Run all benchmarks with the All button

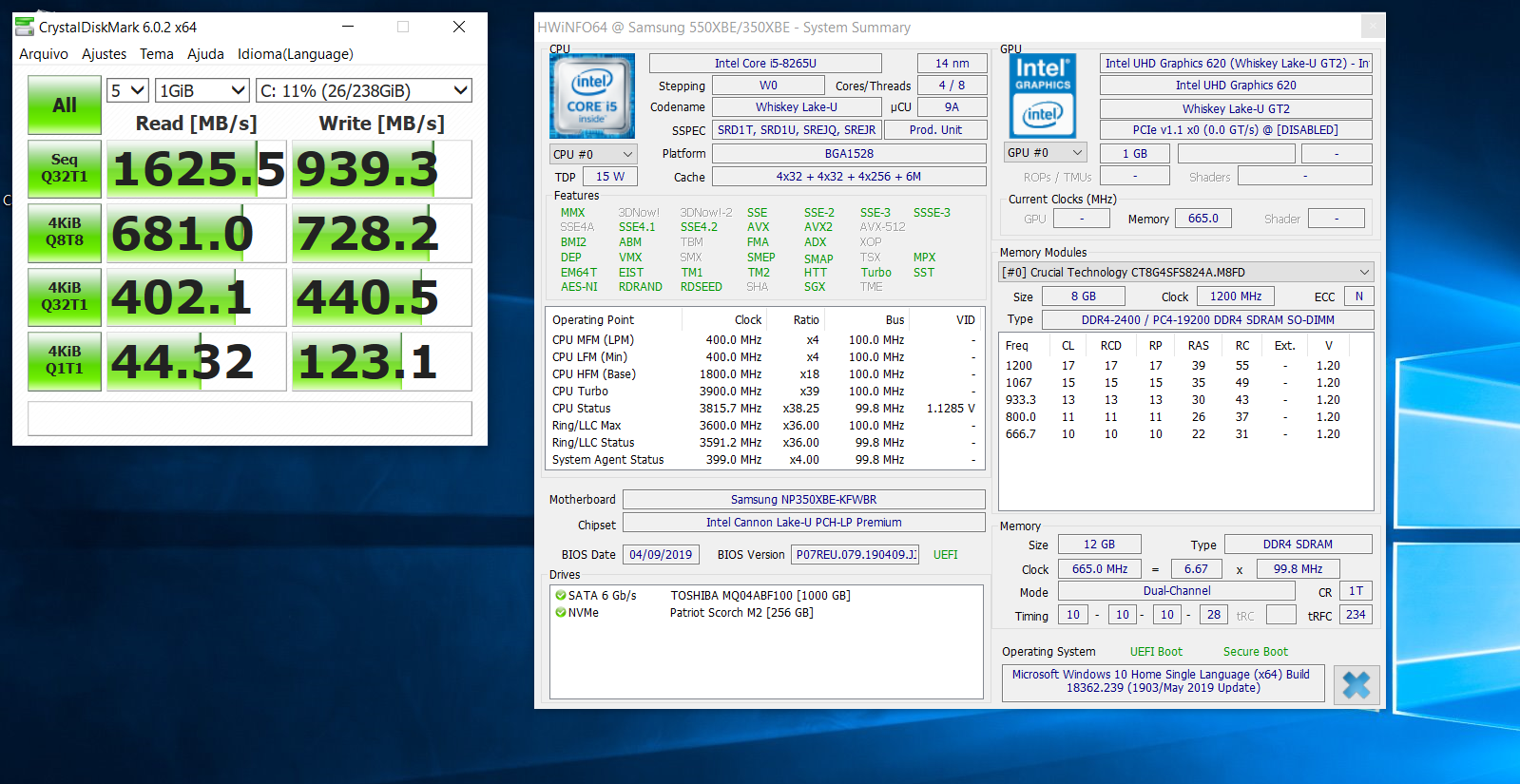(x=65, y=105)
